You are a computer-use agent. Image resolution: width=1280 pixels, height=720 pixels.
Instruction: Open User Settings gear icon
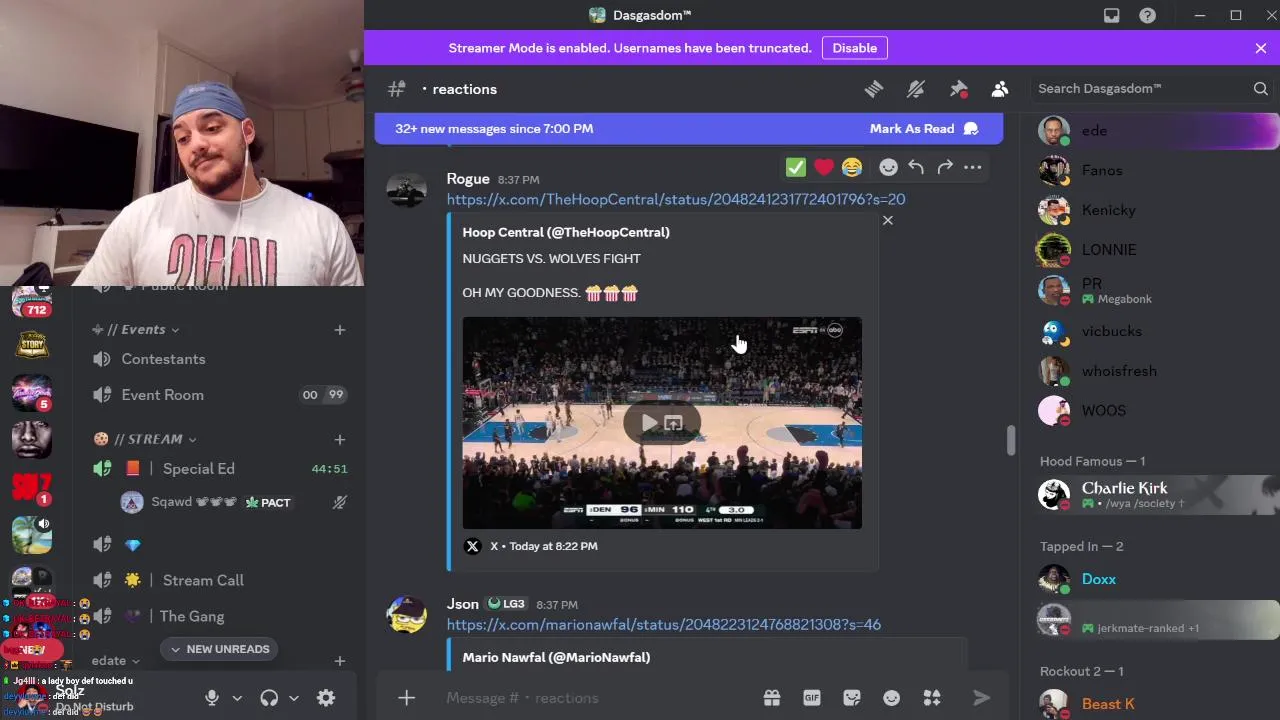[x=326, y=698]
